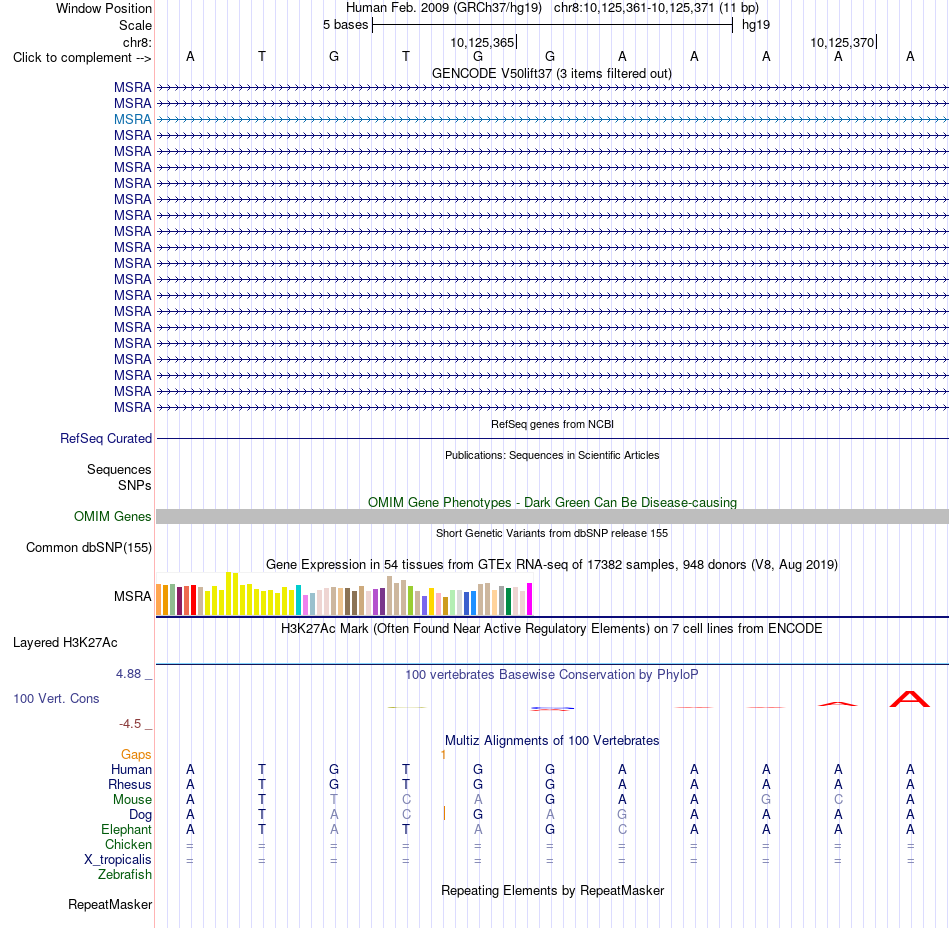Click the 'chr8:10,125,361-10,125,371 (11 bp)' position text

pyautogui.click(x=656, y=8)
